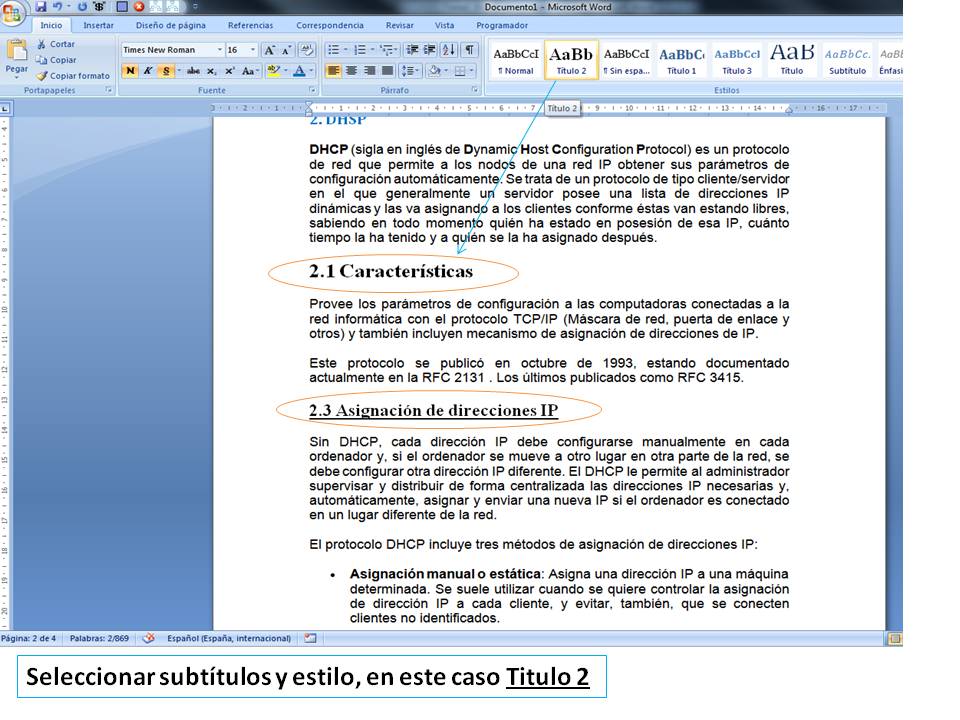This screenshot has width=960, height=720.
Task: Toggle paragraph marks (¶)
Action: 470,50
